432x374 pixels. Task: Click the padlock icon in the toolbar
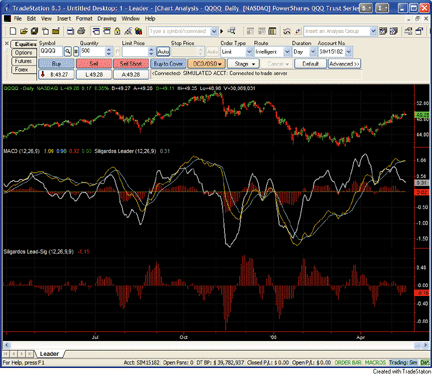click(117, 31)
